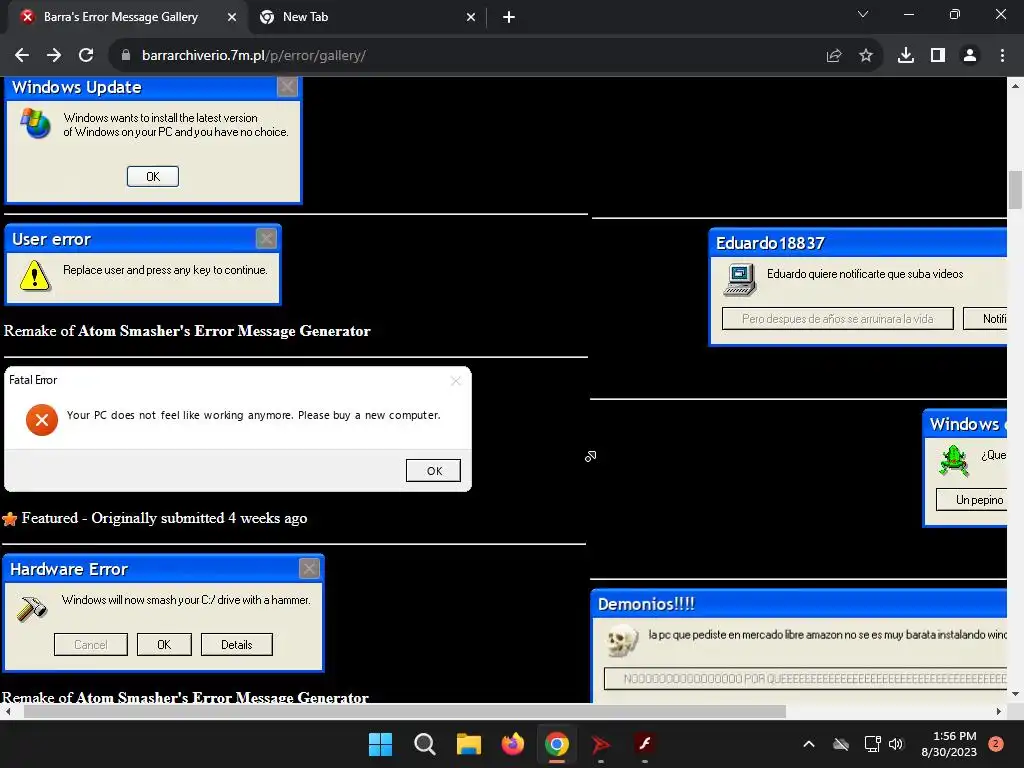Click the volume speaker tray icon
The width and height of the screenshot is (1024, 768).
(896, 744)
